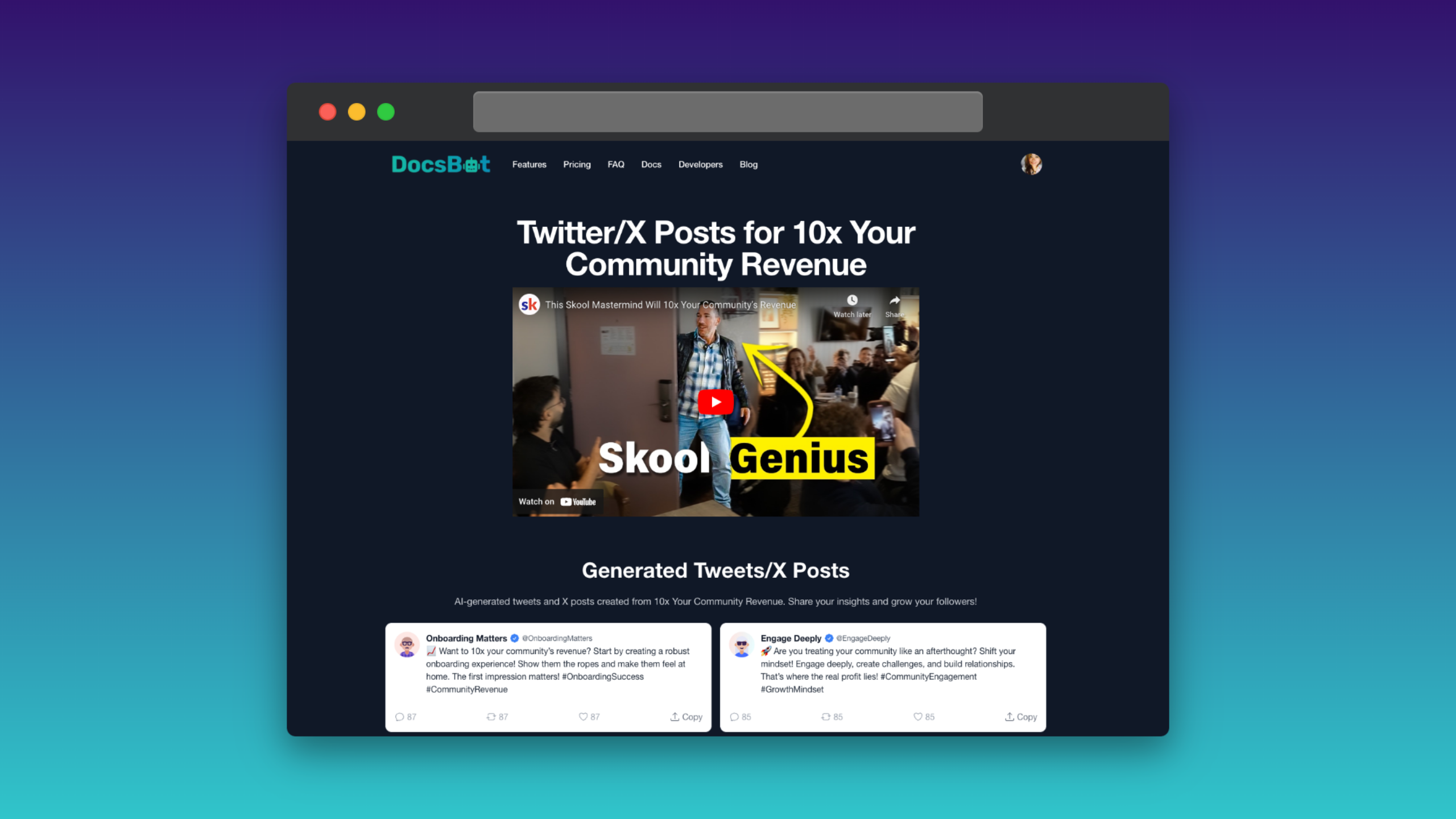Click the browser address bar

[727, 111]
